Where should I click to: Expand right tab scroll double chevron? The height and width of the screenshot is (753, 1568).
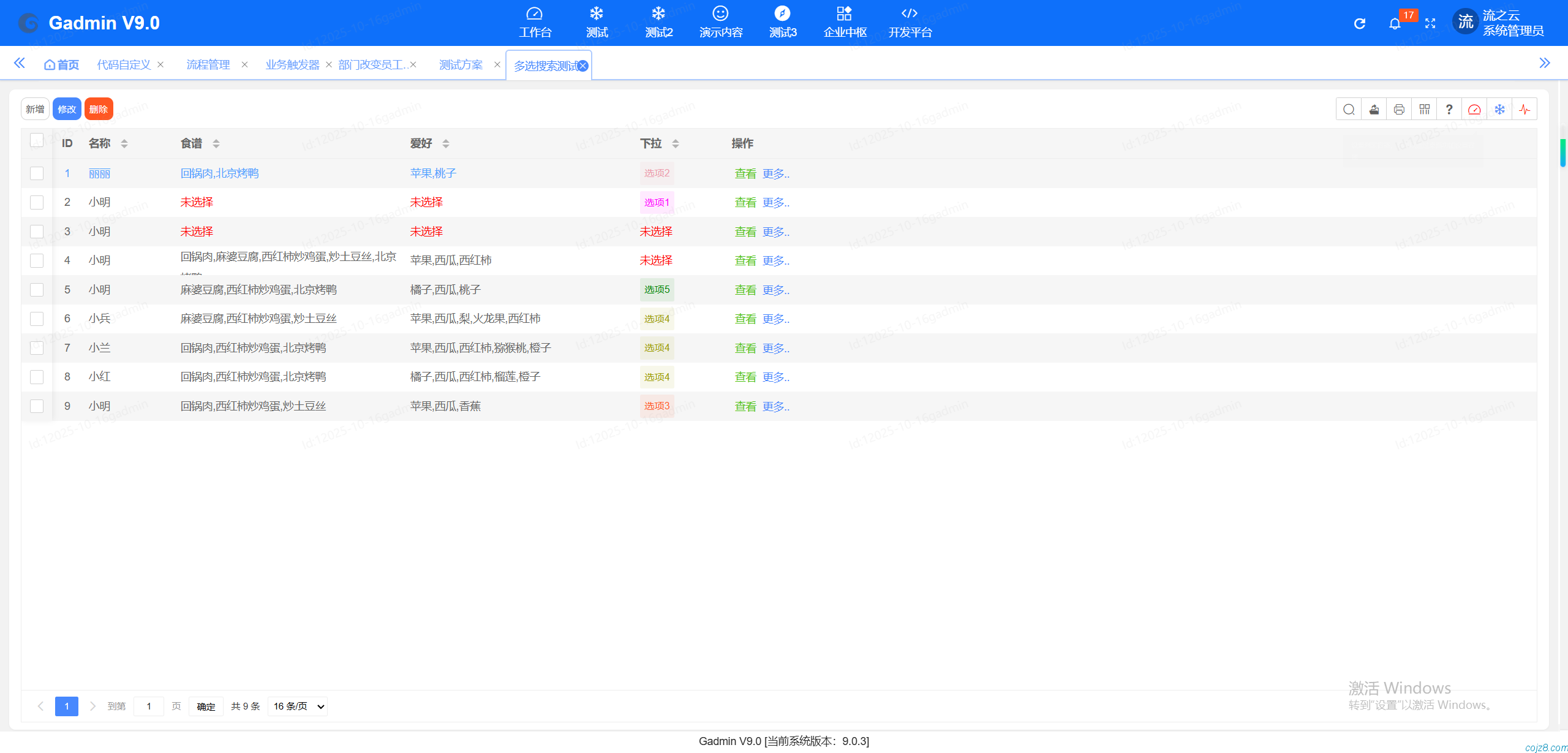point(1544,63)
